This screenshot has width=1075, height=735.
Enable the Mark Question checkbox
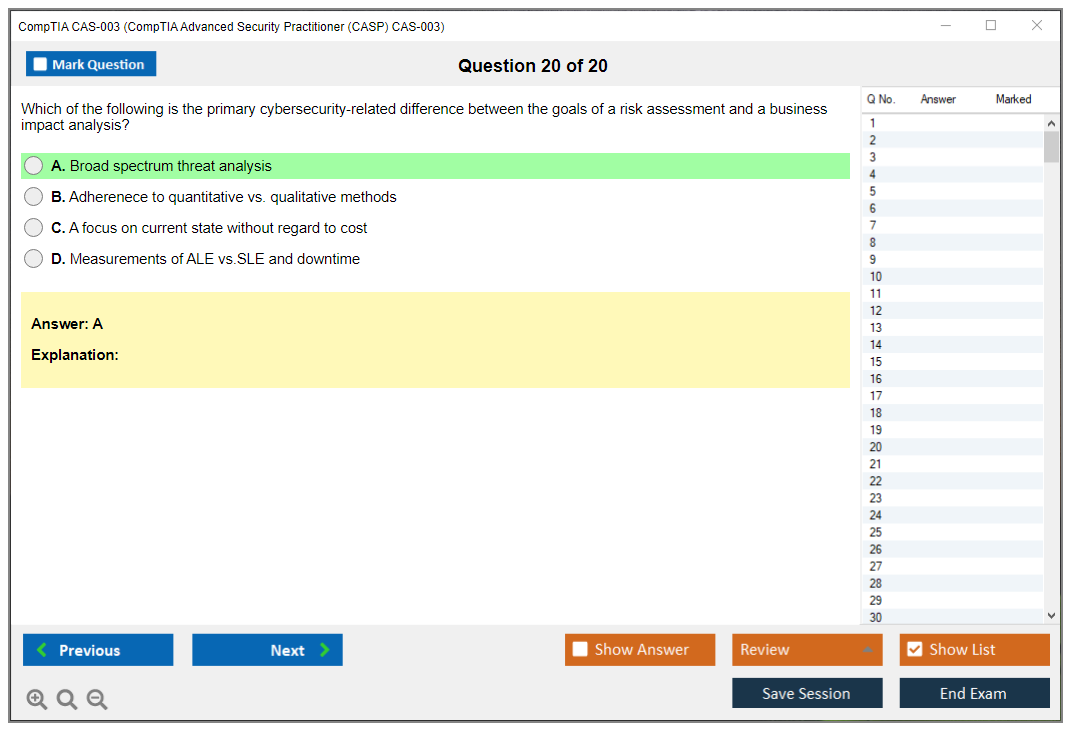[x=41, y=65]
